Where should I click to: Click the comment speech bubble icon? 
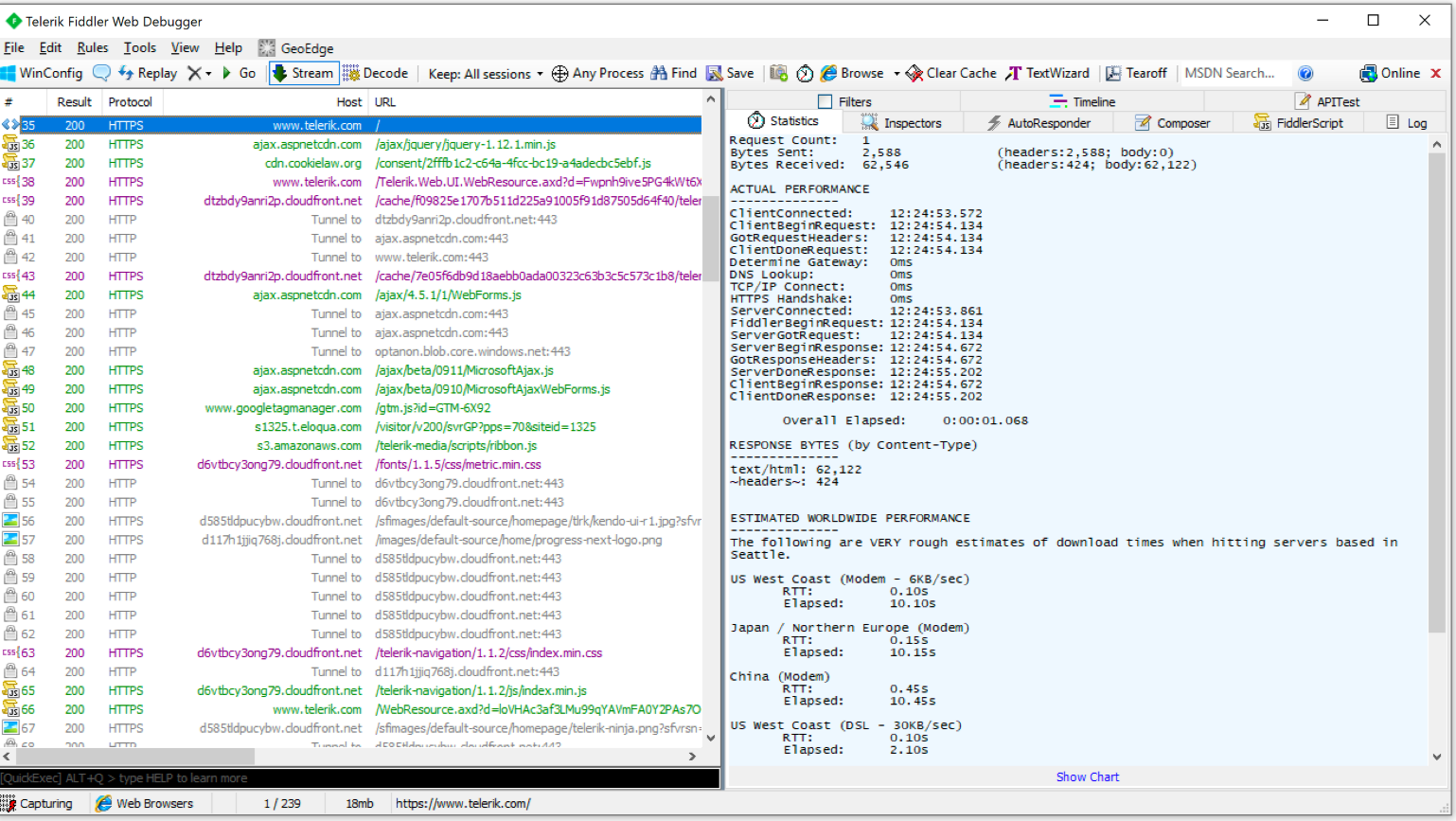[101, 73]
